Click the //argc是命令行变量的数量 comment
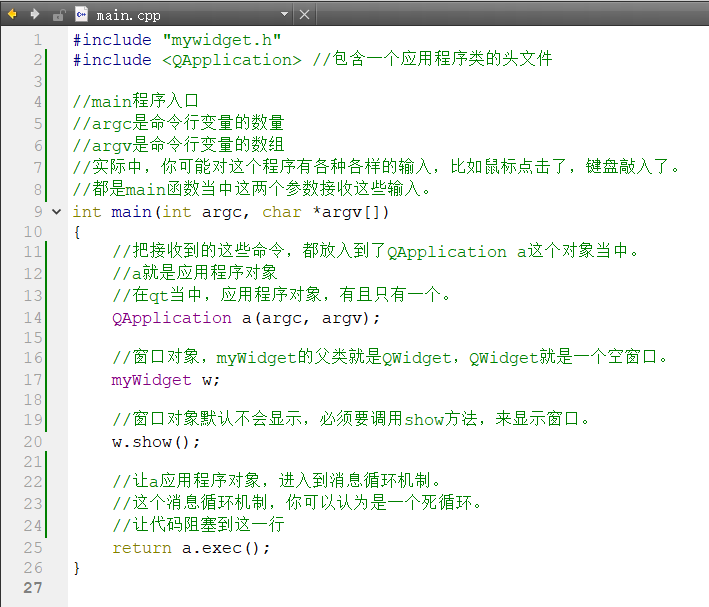 pos(179,123)
